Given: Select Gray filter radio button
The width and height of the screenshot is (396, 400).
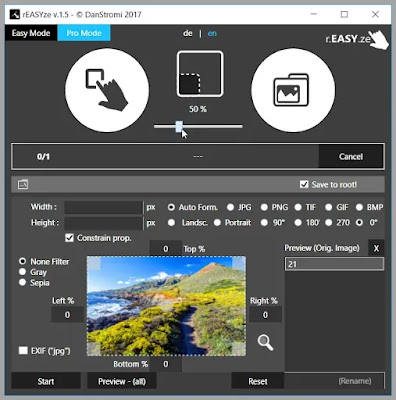Looking at the screenshot, I should coord(22,272).
